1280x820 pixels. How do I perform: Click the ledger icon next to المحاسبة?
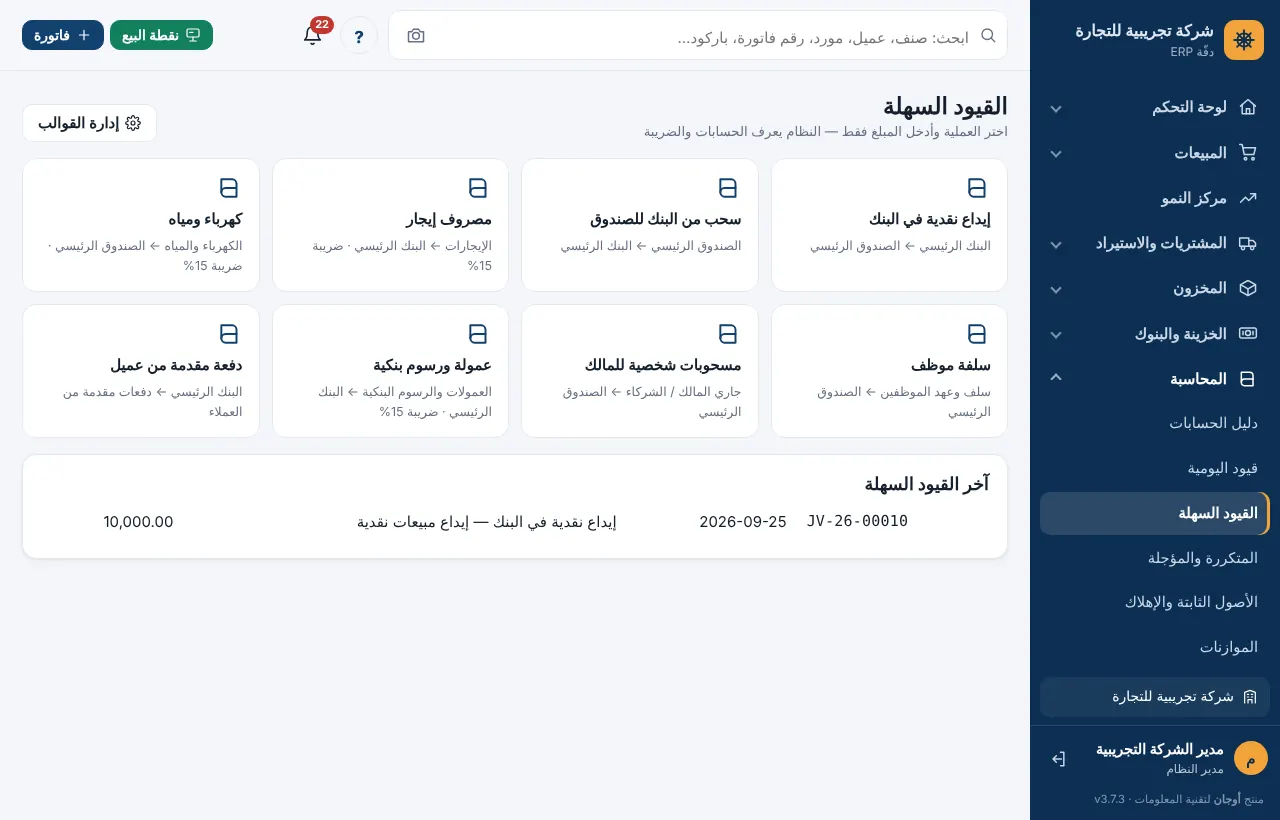(1247, 379)
